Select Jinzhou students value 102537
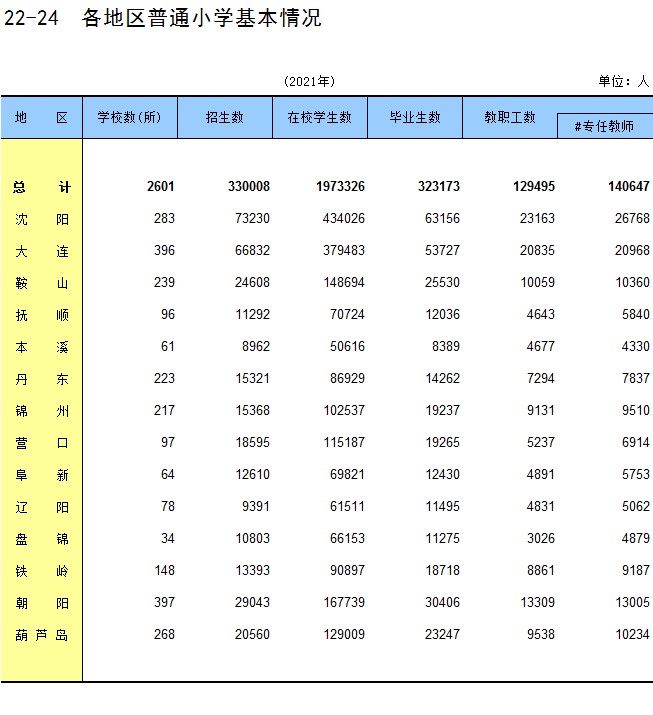Screen dimensions: 653x715 [344, 410]
